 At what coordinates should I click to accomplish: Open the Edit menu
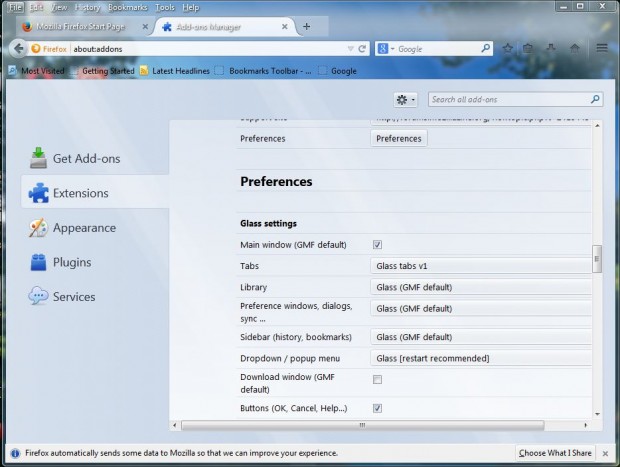36,7
